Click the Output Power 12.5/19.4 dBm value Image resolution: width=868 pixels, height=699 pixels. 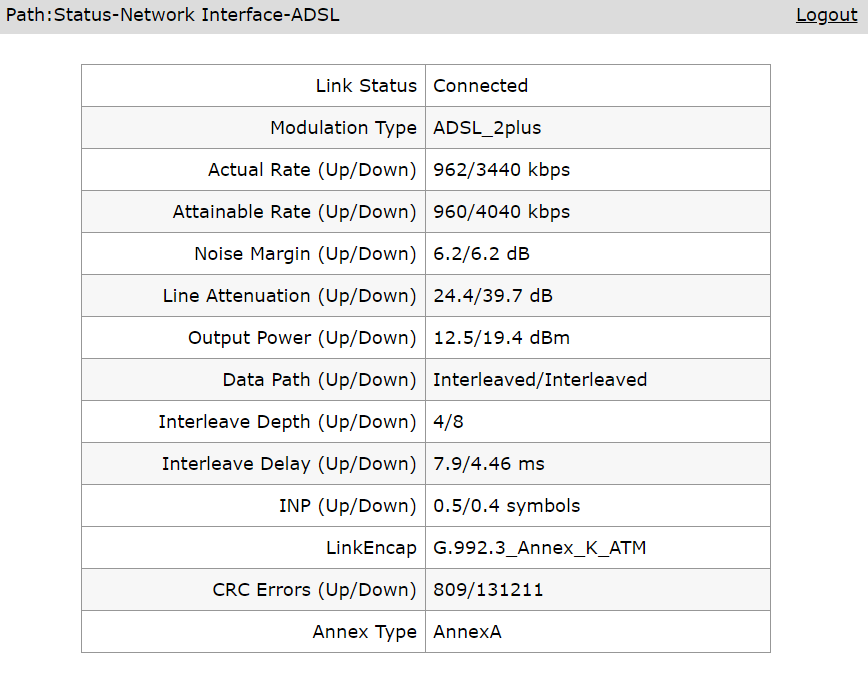pos(501,338)
